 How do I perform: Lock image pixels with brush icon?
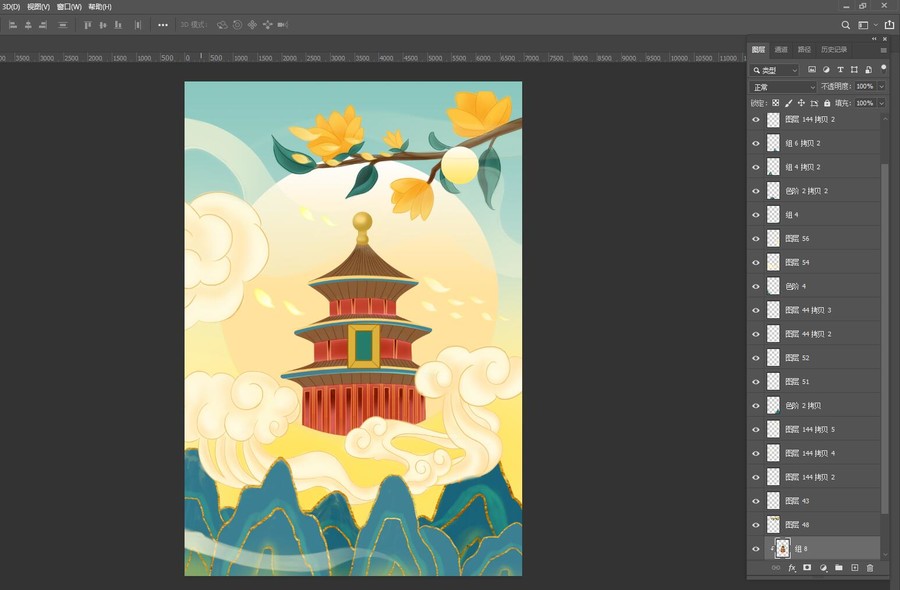(789, 103)
